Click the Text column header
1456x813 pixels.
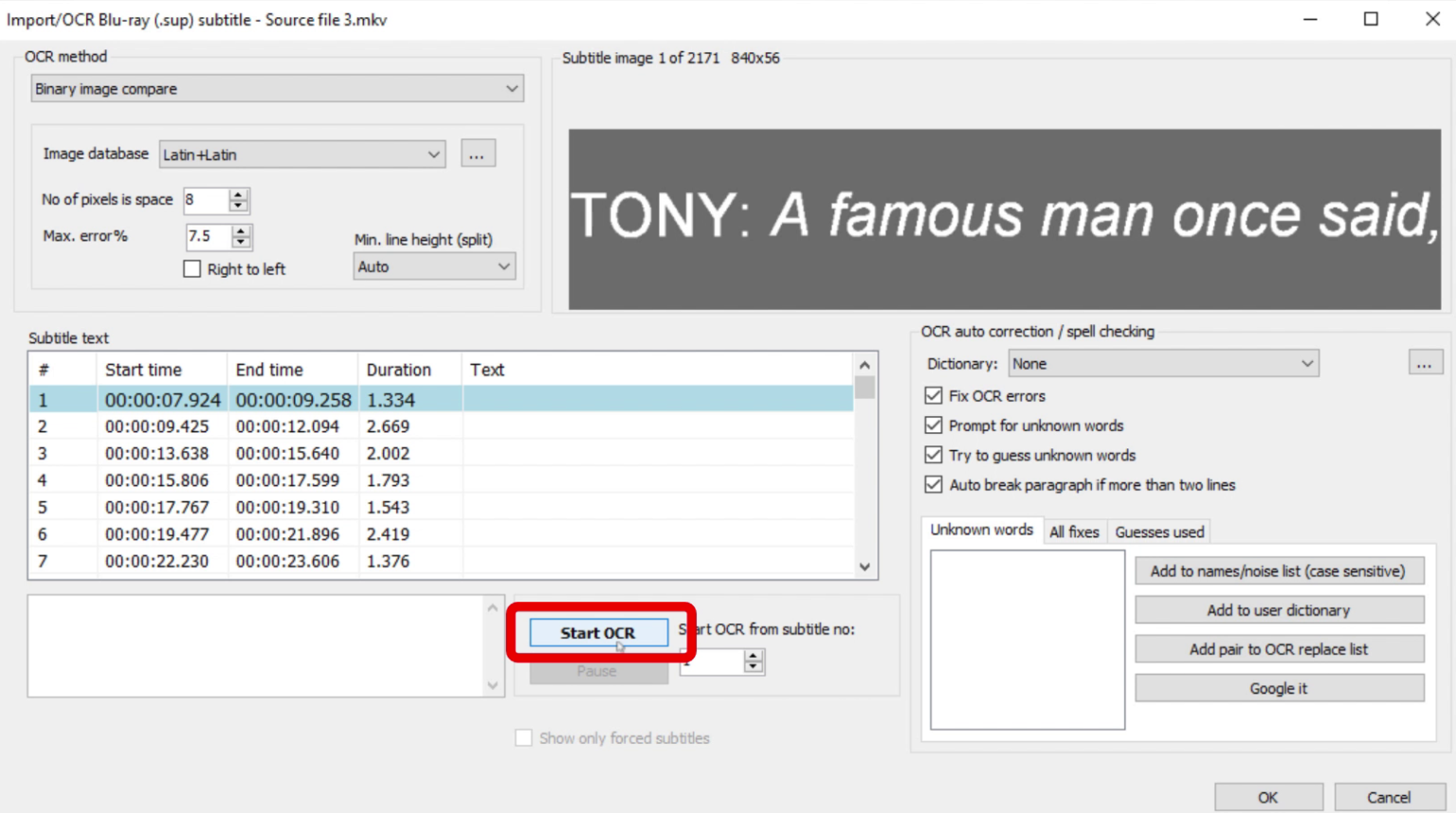(x=658, y=370)
